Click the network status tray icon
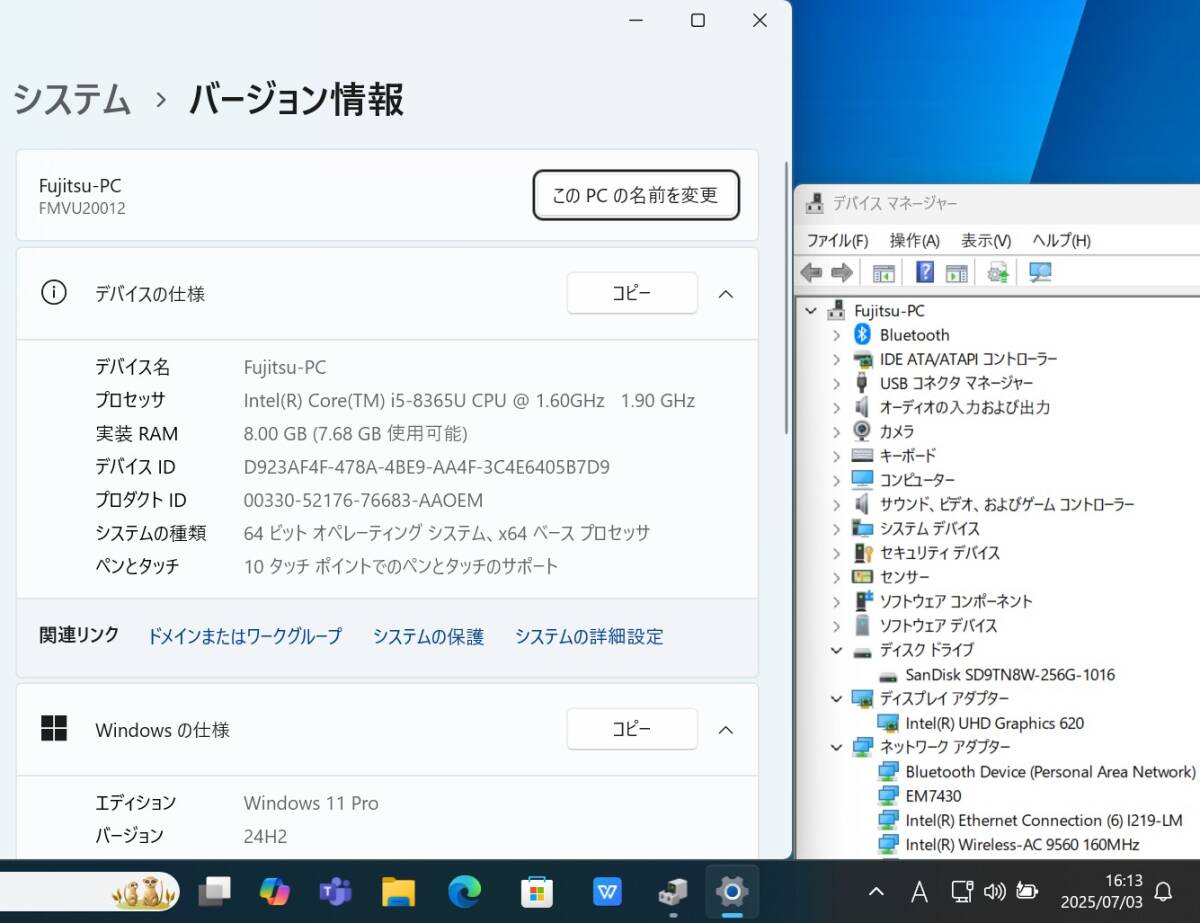 click(961, 890)
